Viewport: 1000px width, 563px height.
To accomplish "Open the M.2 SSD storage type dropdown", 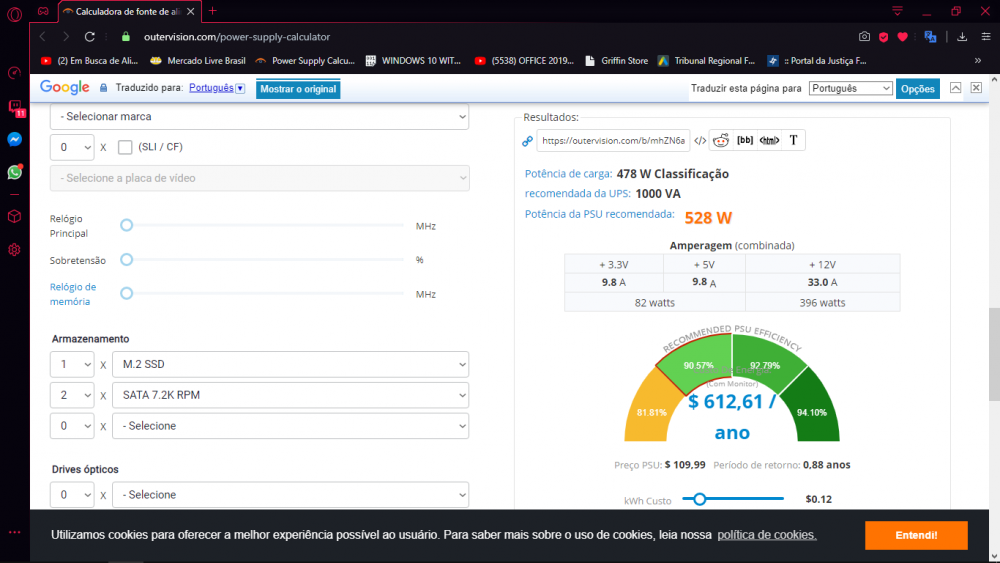I will (x=290, y=364).
